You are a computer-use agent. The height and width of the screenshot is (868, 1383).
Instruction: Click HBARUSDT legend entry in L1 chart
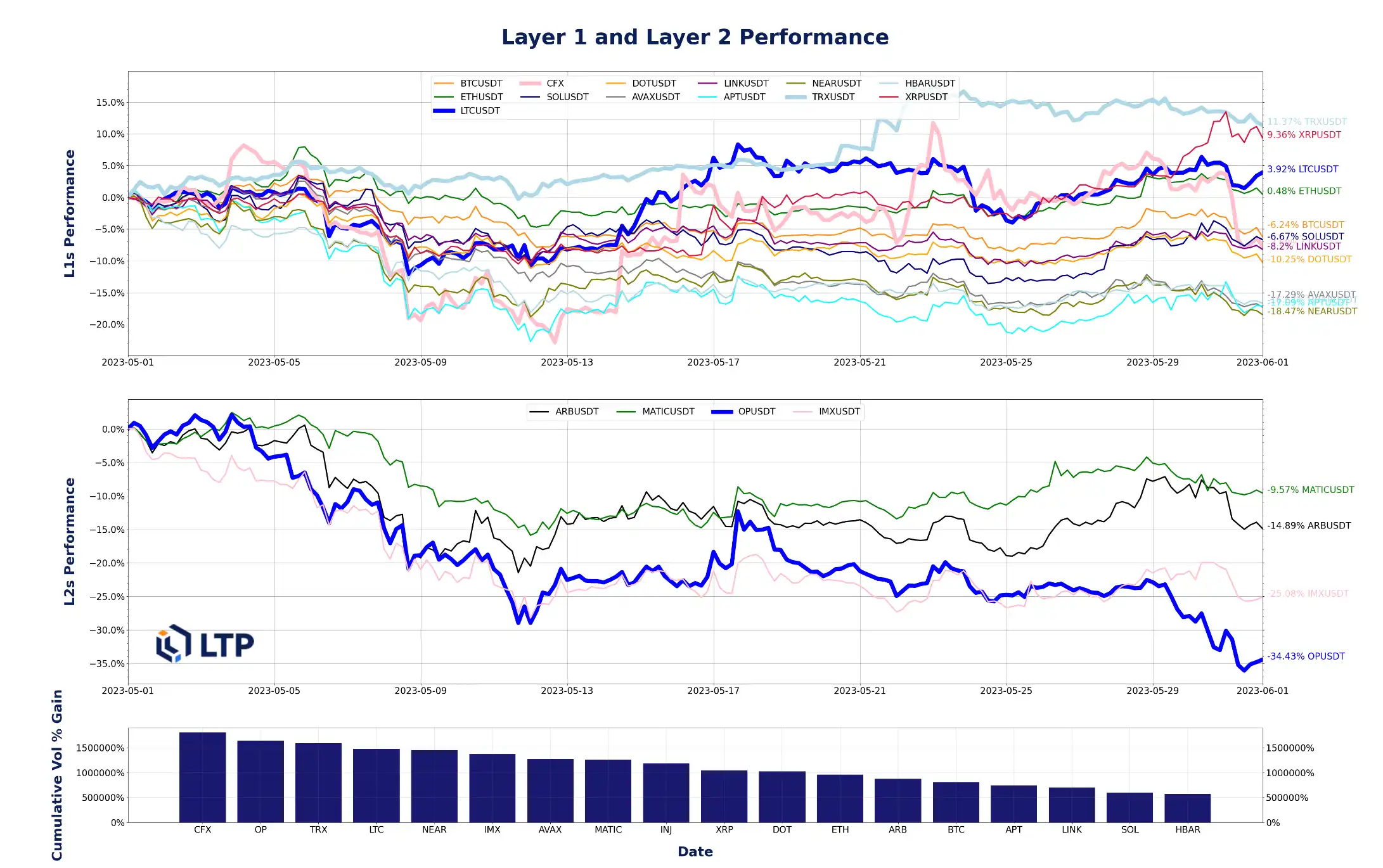(917, 84)
